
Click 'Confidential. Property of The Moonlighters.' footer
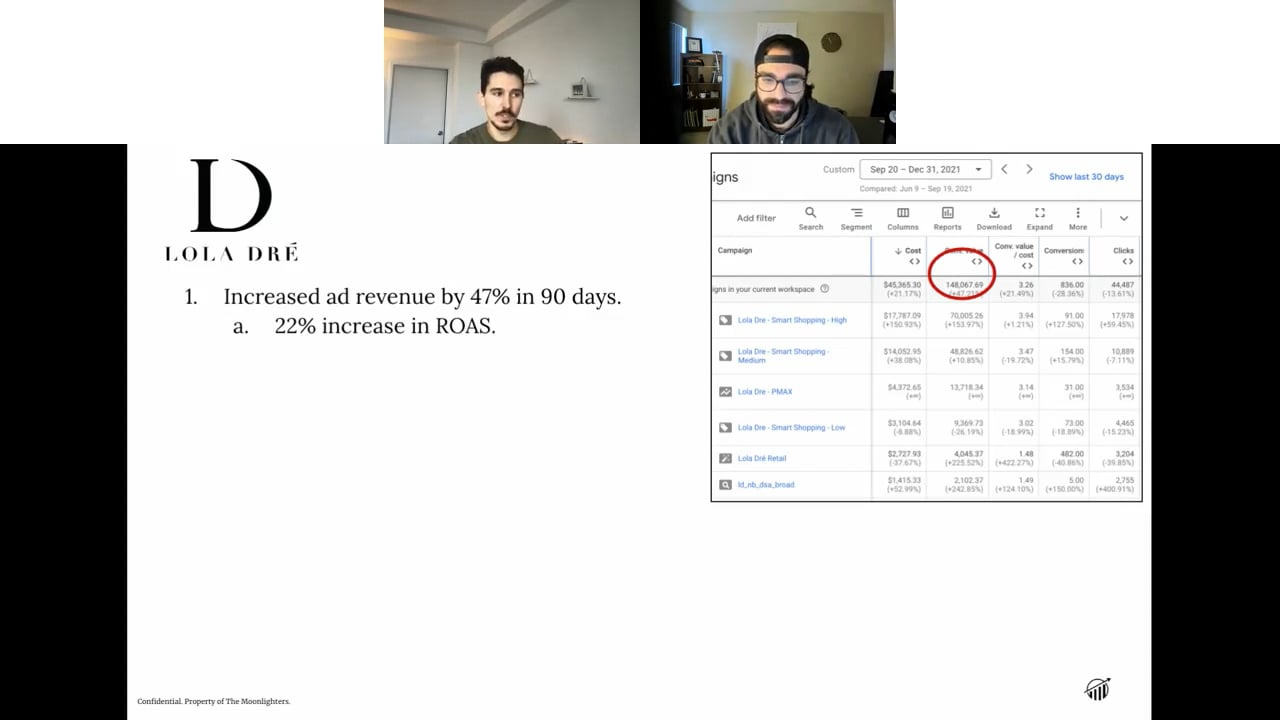(x=213, y=702)
